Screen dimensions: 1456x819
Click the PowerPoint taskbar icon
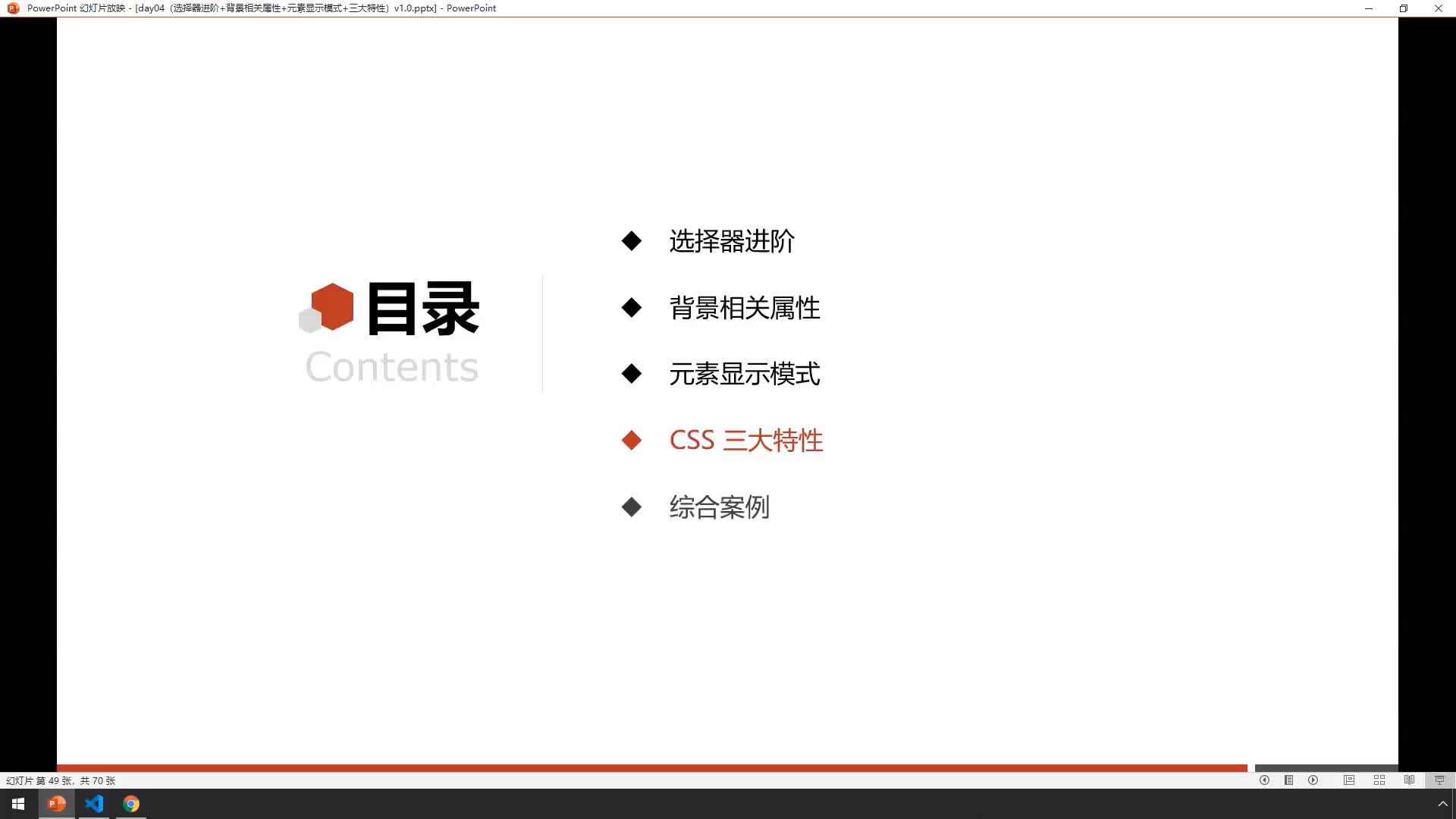tap(56, 804)
